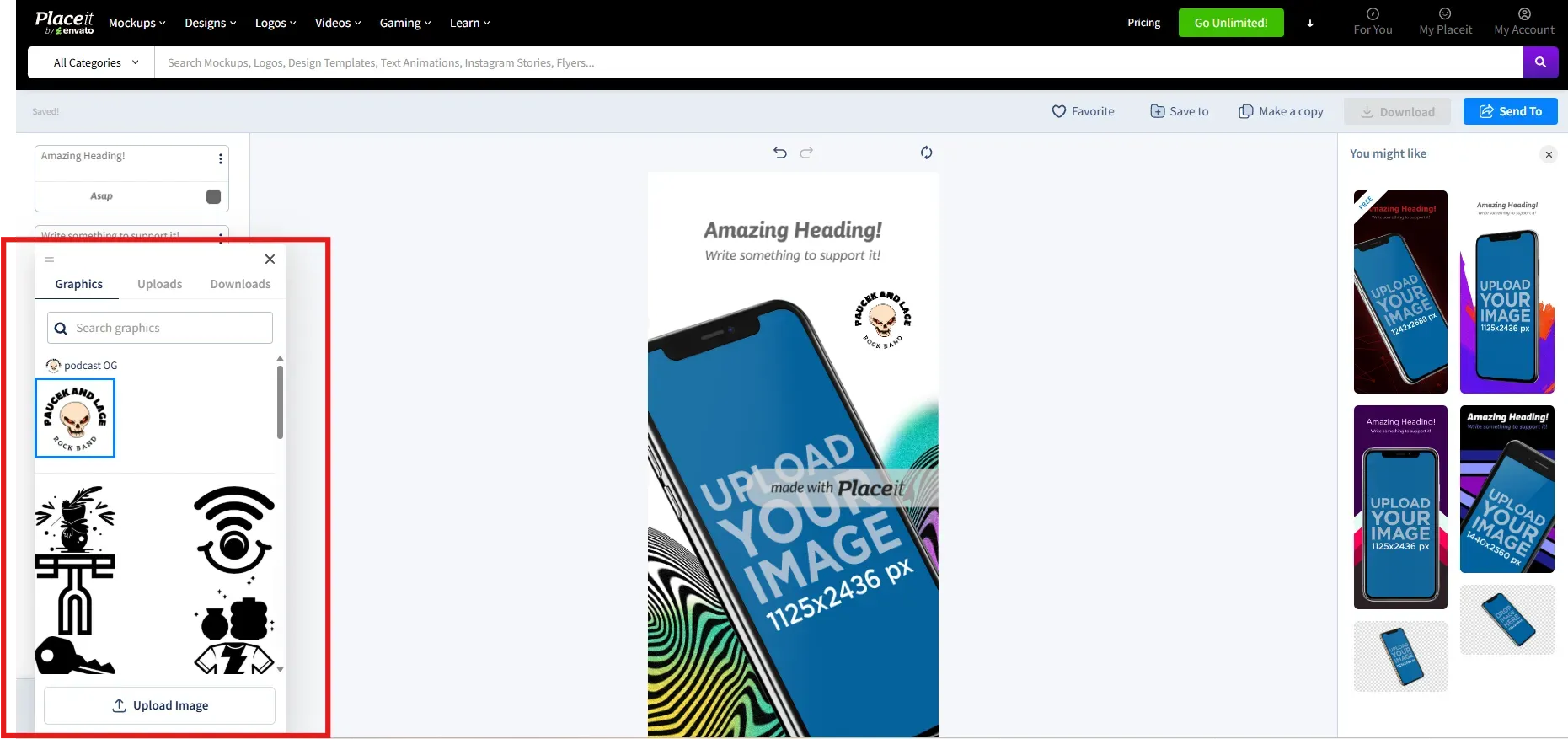Viewport: 1568px width, 739px height.
Task: Open the bottom-right transparent phone mockup suggestion
Action: tap(1507, 619)
